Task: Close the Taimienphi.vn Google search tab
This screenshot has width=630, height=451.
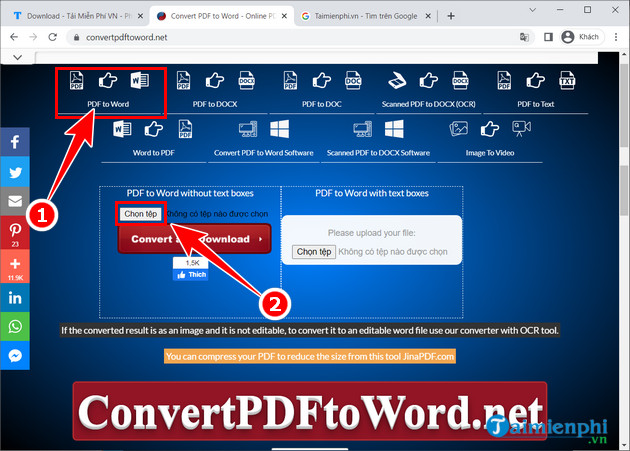Action: (428, 16)
